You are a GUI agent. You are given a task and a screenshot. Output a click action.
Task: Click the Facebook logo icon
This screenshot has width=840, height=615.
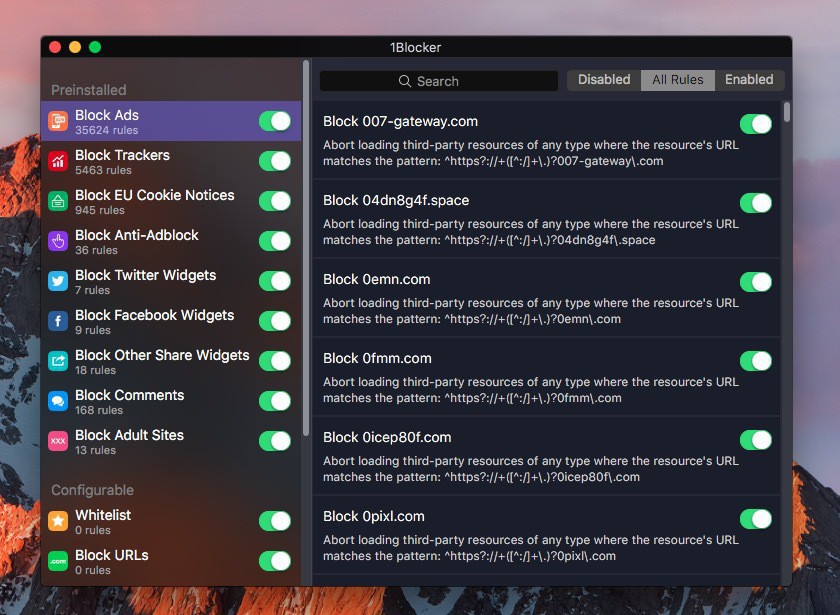[58, 321]
